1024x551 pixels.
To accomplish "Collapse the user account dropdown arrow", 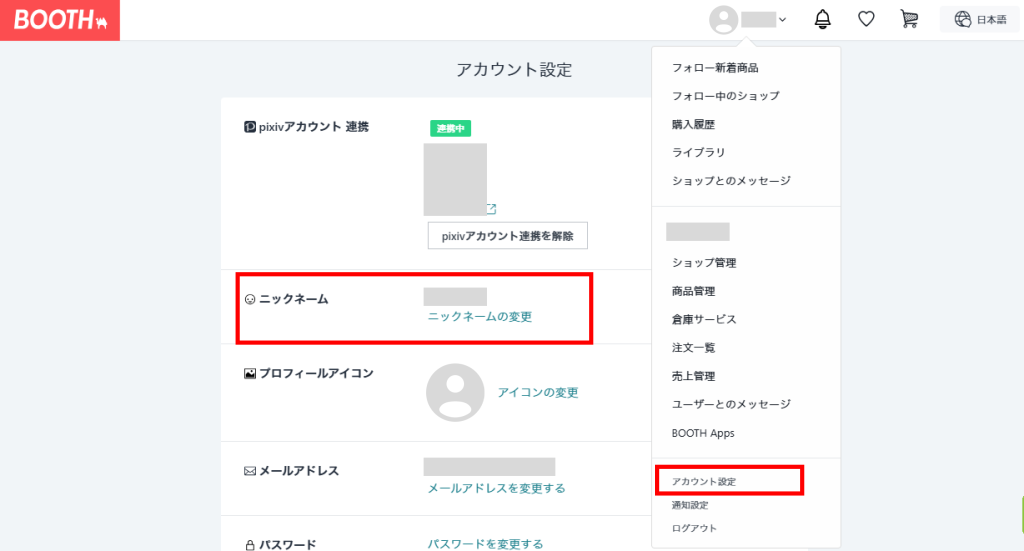I will [x=782, y=19].
